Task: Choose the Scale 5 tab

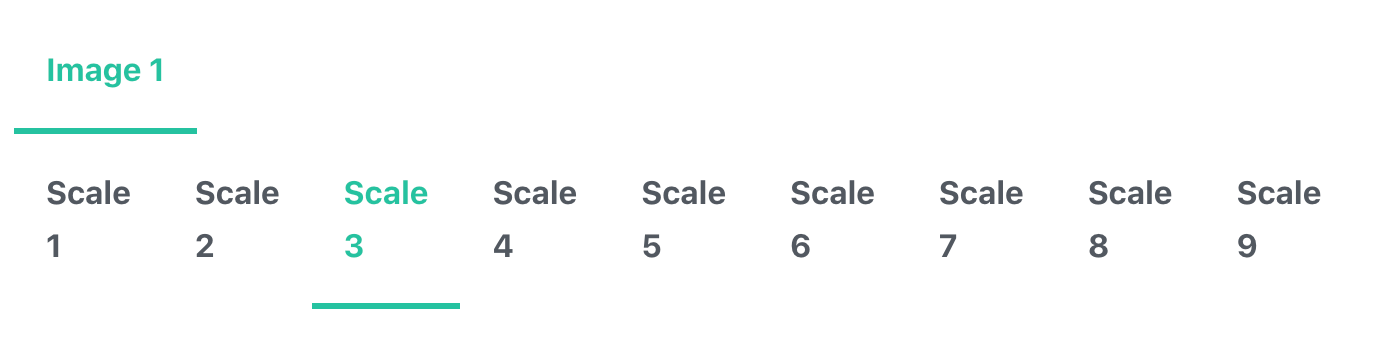Action: [683, 219]
